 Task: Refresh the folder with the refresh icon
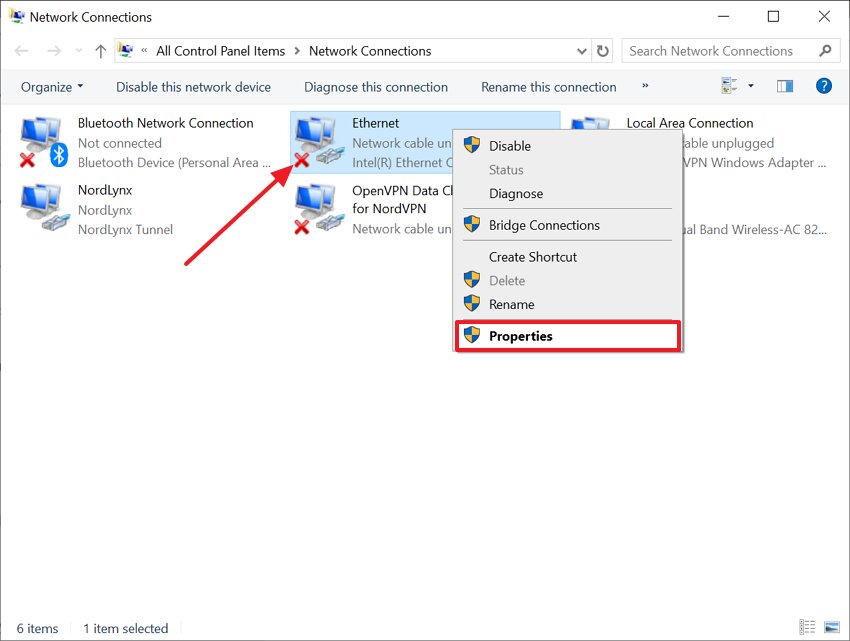tap(602, 50)
